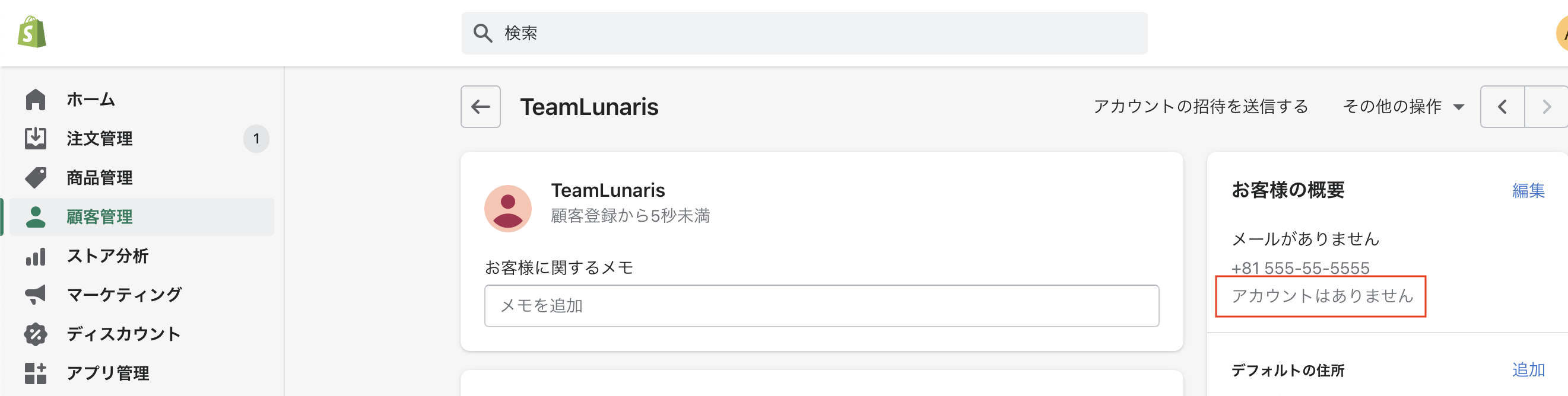Image resolution: width=1568 pixels, height=396 pixels.
Task: Go back with the left arrow button
Action: [480, 107]
